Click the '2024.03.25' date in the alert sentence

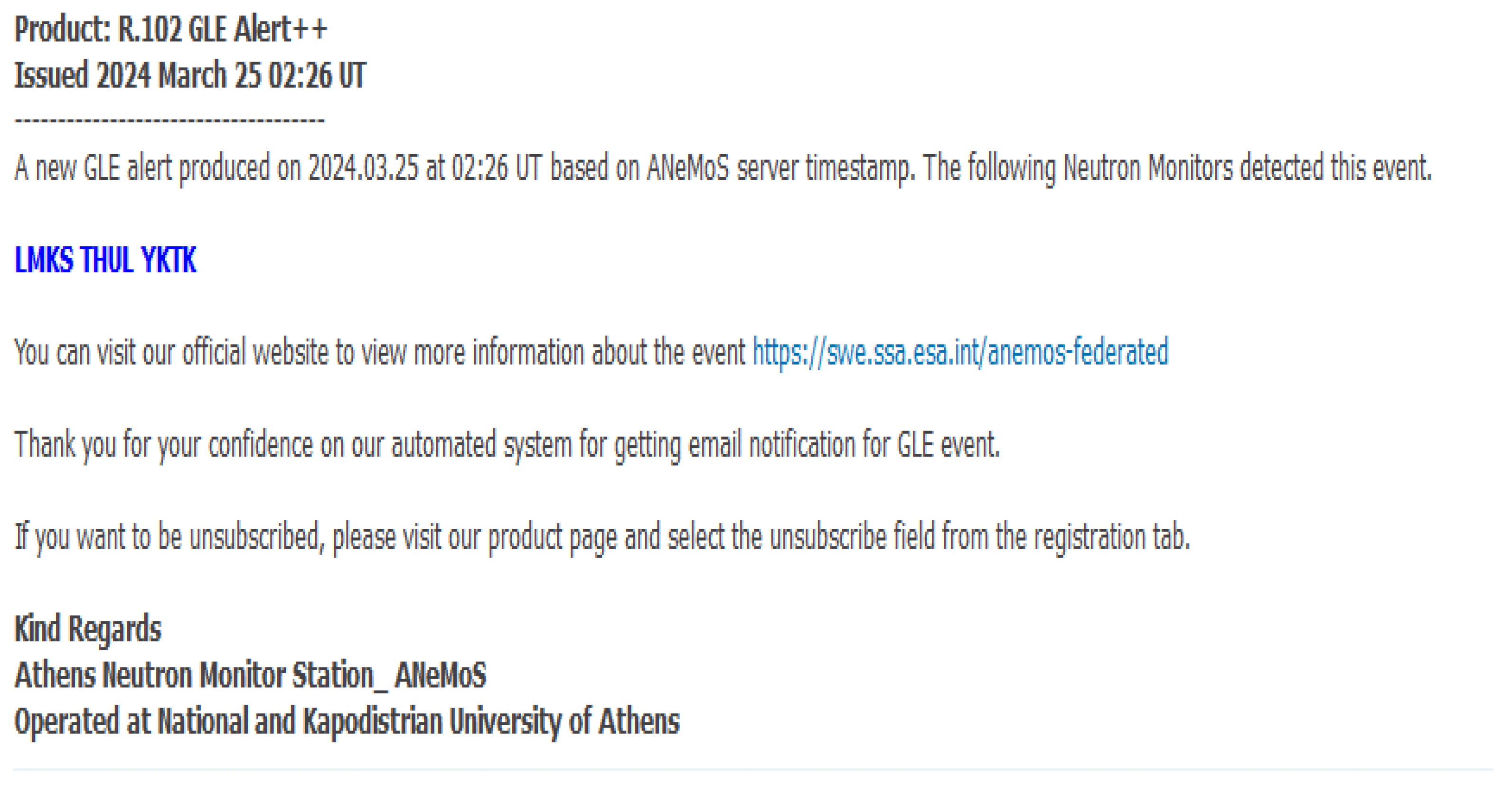363,168
